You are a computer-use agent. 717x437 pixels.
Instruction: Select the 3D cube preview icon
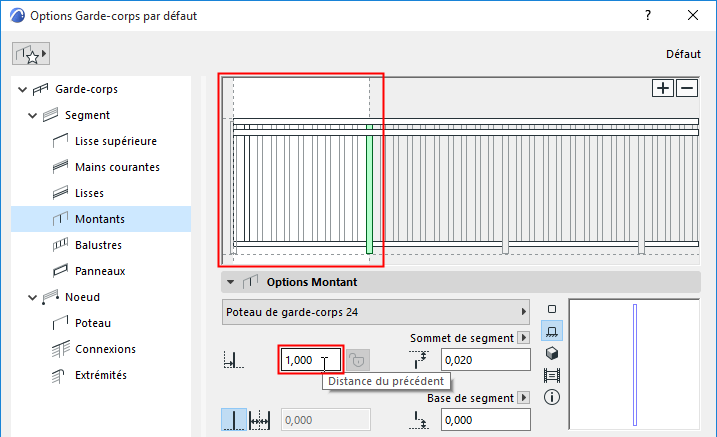tap(552, 353)
